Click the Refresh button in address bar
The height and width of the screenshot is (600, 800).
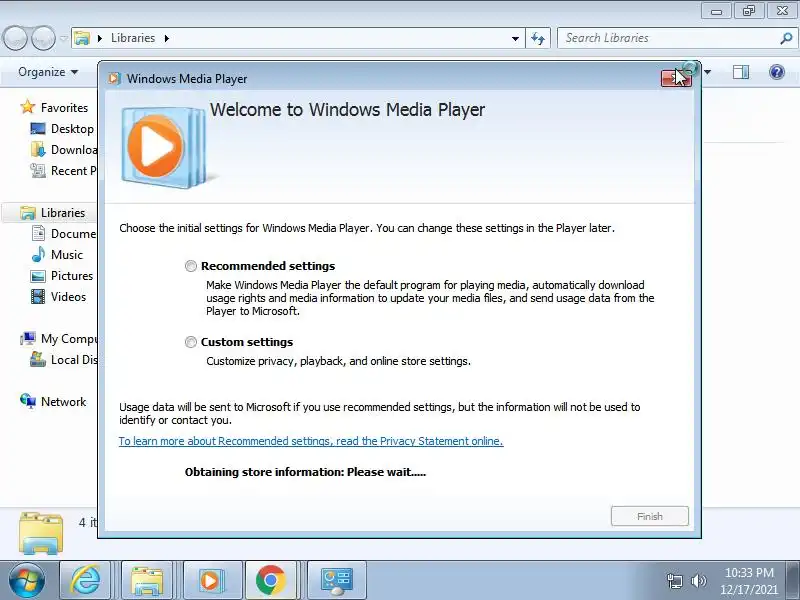coord(538,38)
